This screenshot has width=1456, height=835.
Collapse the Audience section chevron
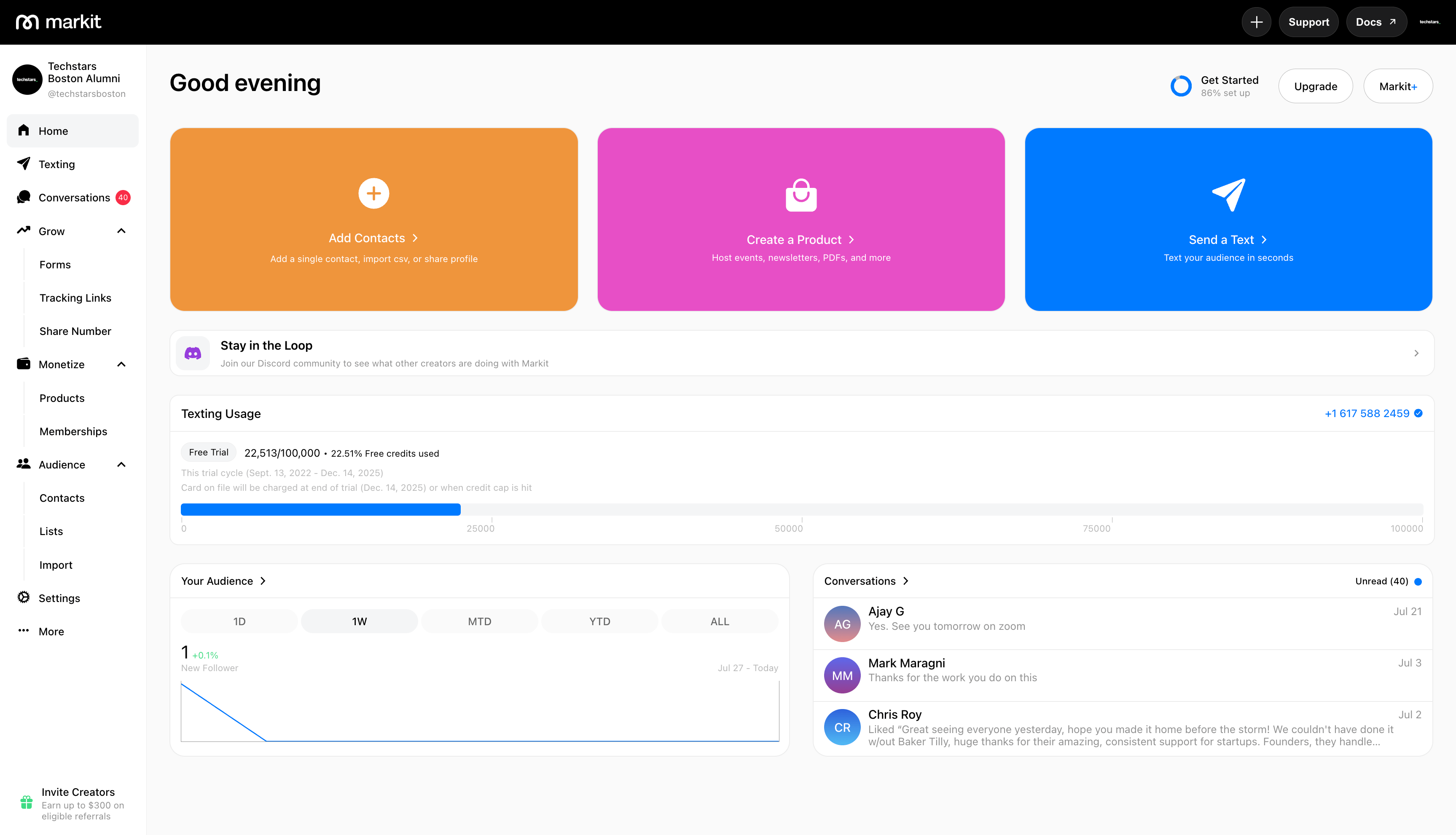coord(121,465)
